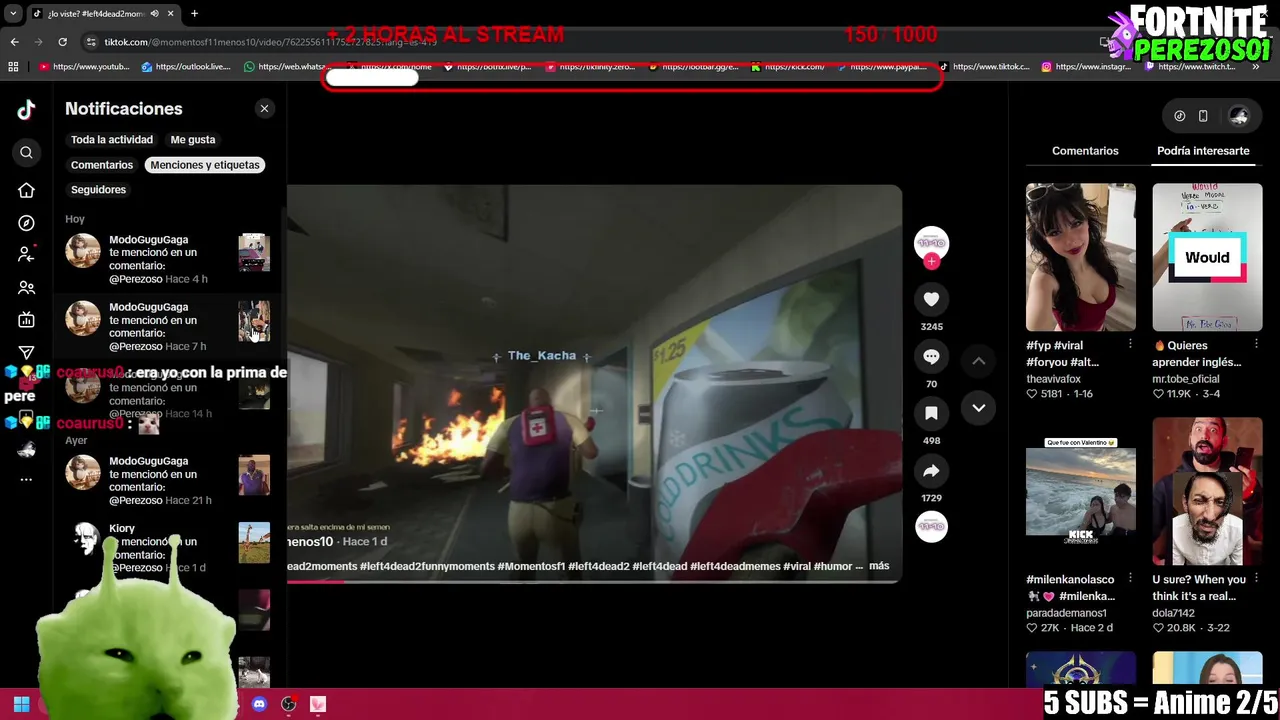Switch to the 'Podría interesarte' tab
Screen dimensions: 1280x720
[x=1203, y=151]
